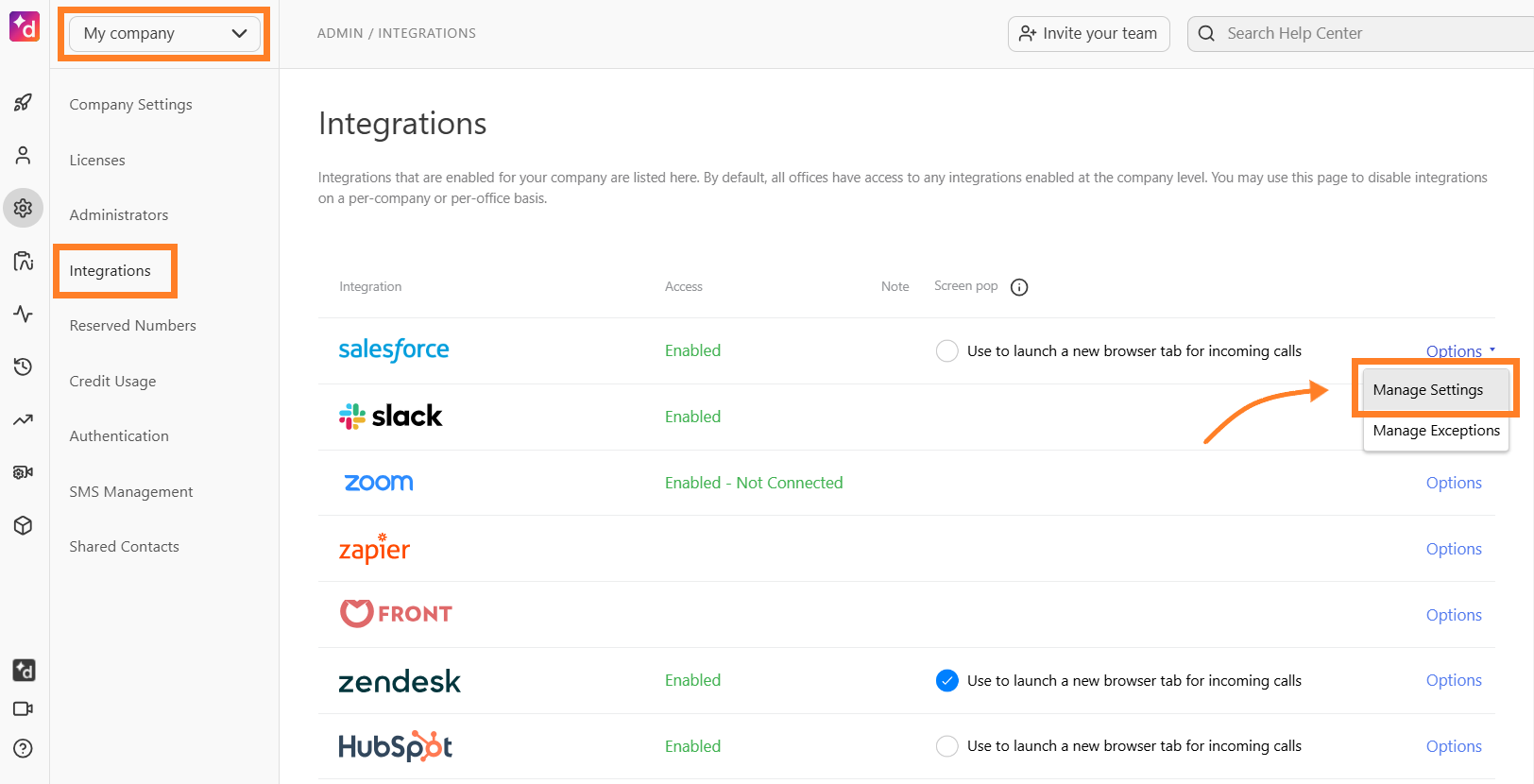The height and width of the screenshot is (784, 1534).
Task: Open Front Options dropdown
Action: 1454,615
